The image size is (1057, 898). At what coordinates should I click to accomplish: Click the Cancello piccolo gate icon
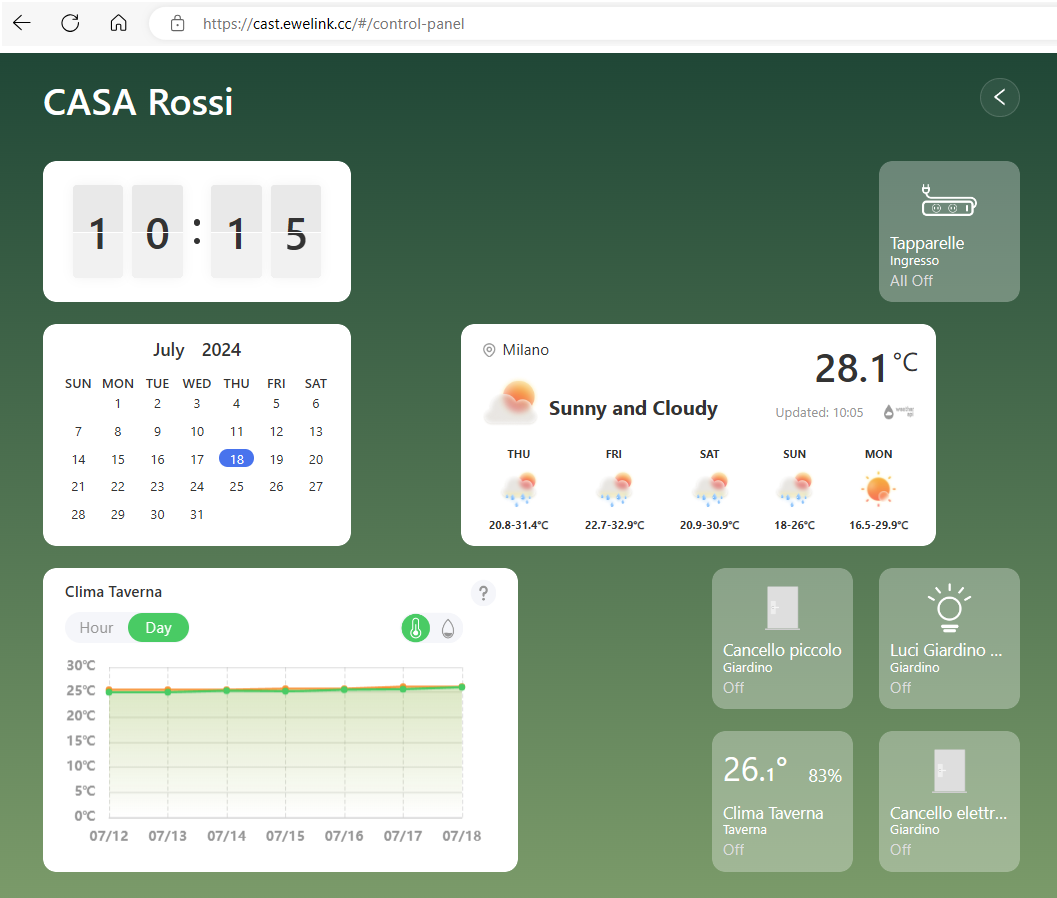pos(782,608)
